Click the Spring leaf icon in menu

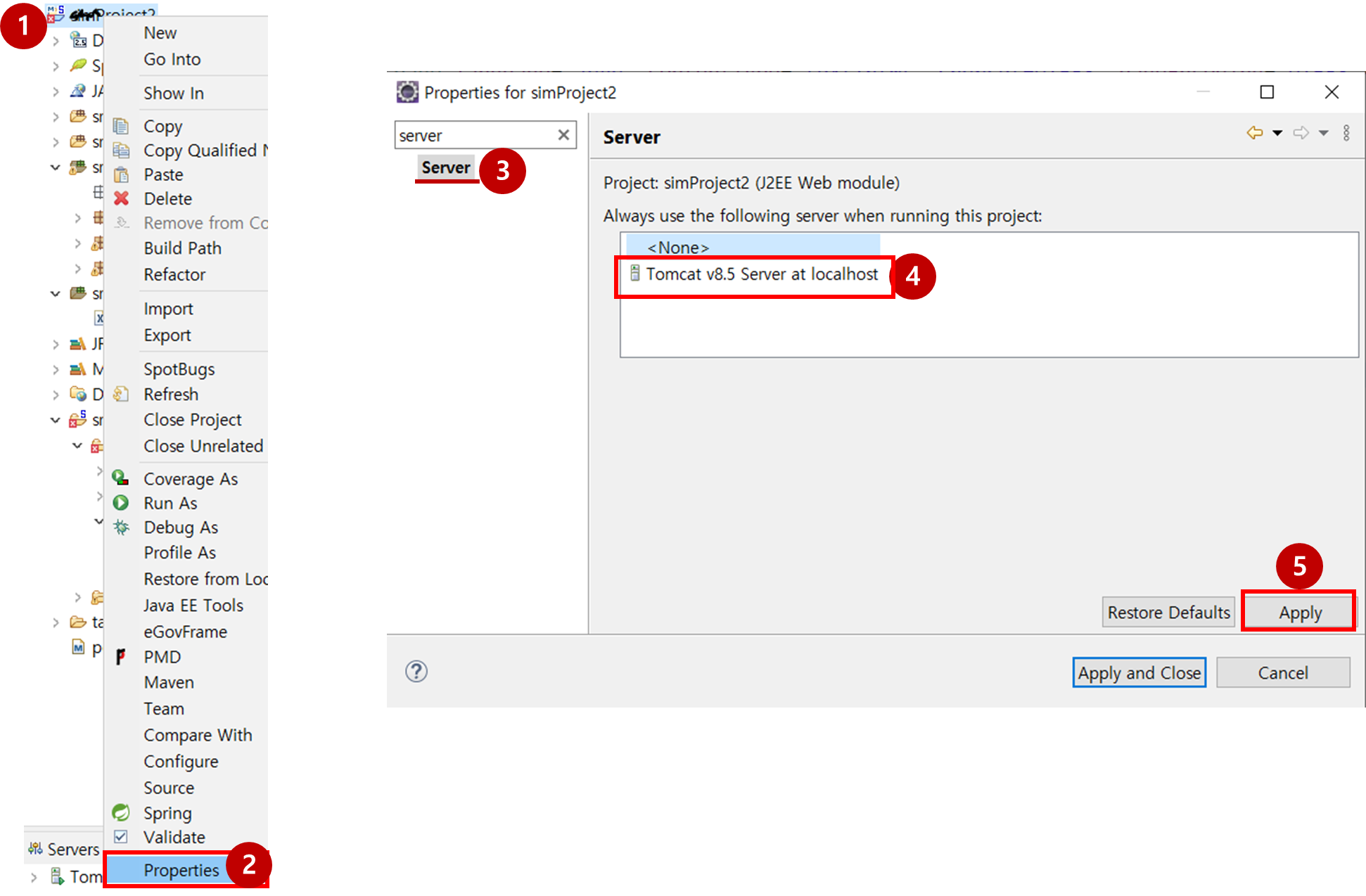(x=121, y=812)
